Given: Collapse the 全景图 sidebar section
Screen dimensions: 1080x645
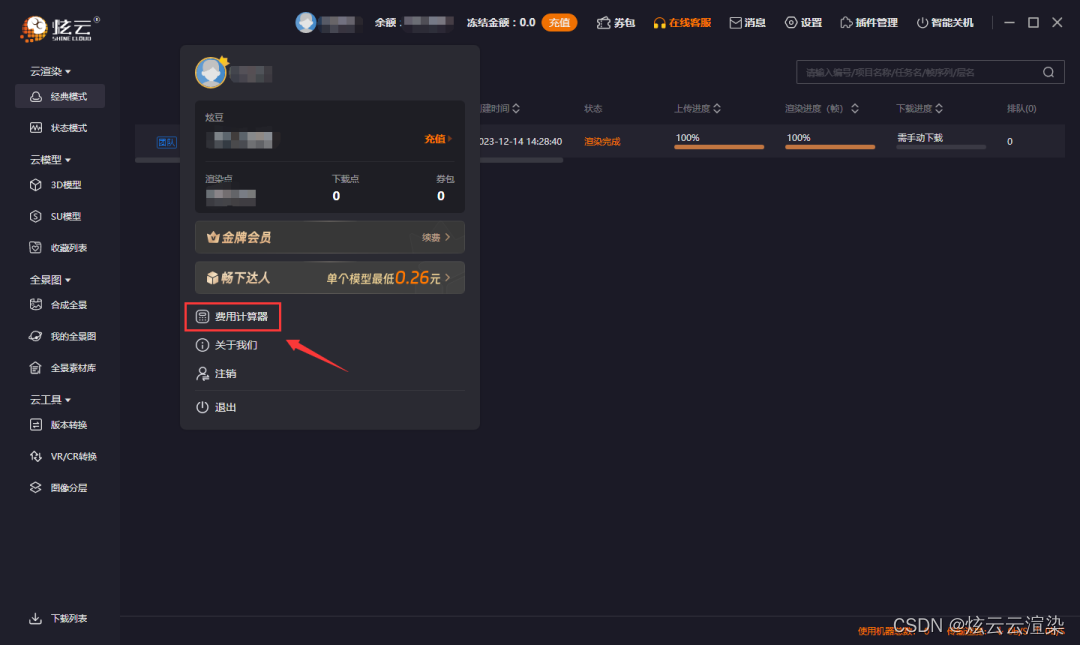Looking at the screenshot, I should (x=50, y=280).
